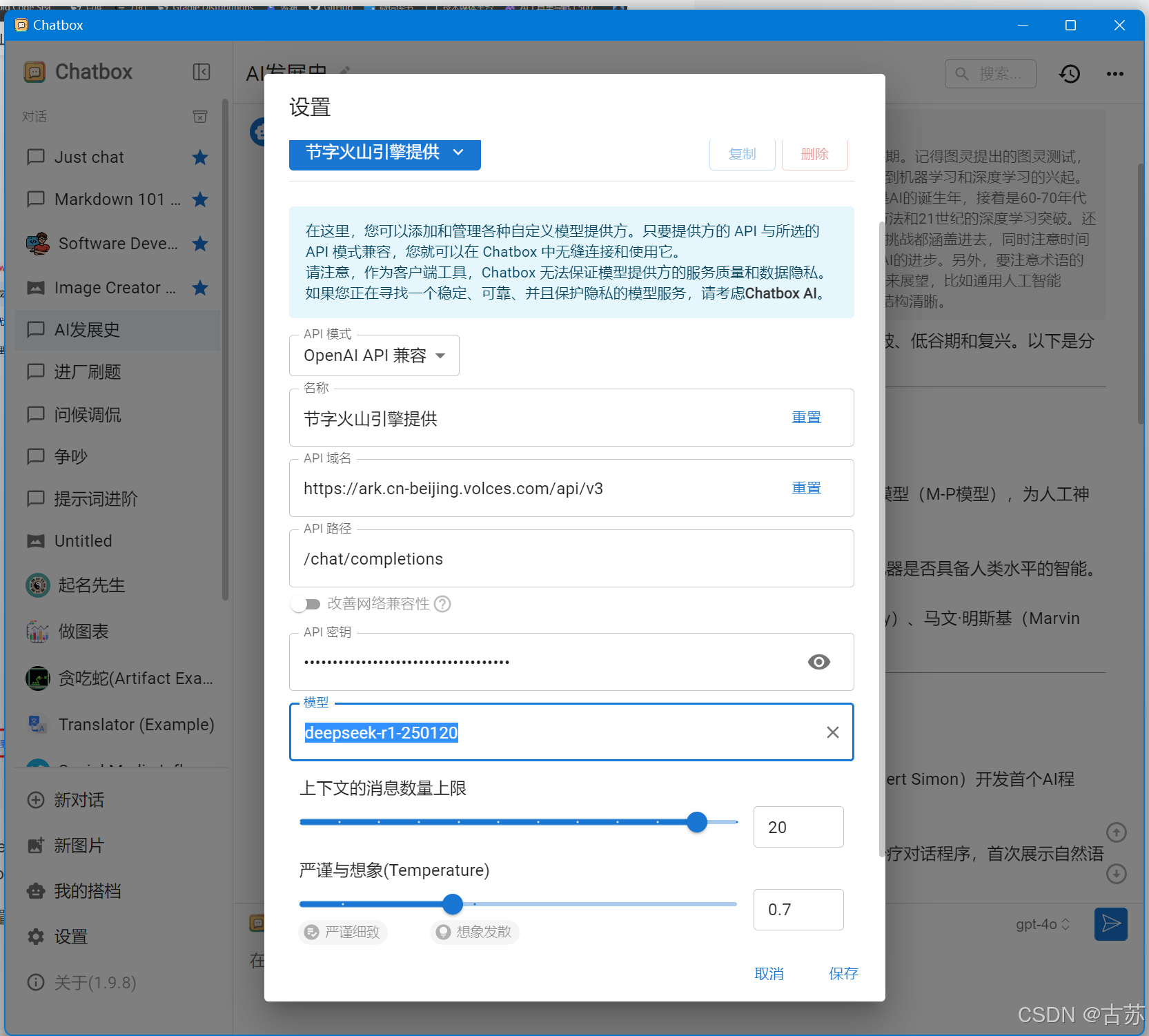This screenshot has width=1149, height=1036.
Task: Clear the model field with X
Action: 833,732
